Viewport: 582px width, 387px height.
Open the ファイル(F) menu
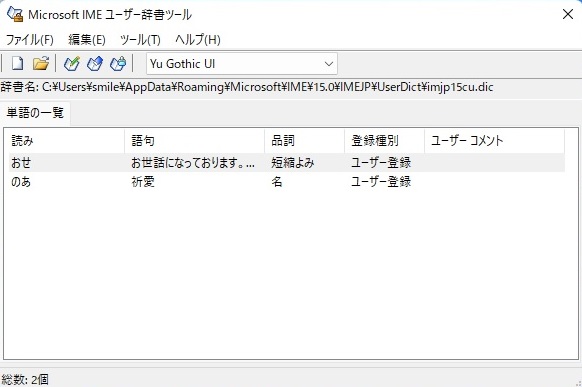(x=30, y=39)
